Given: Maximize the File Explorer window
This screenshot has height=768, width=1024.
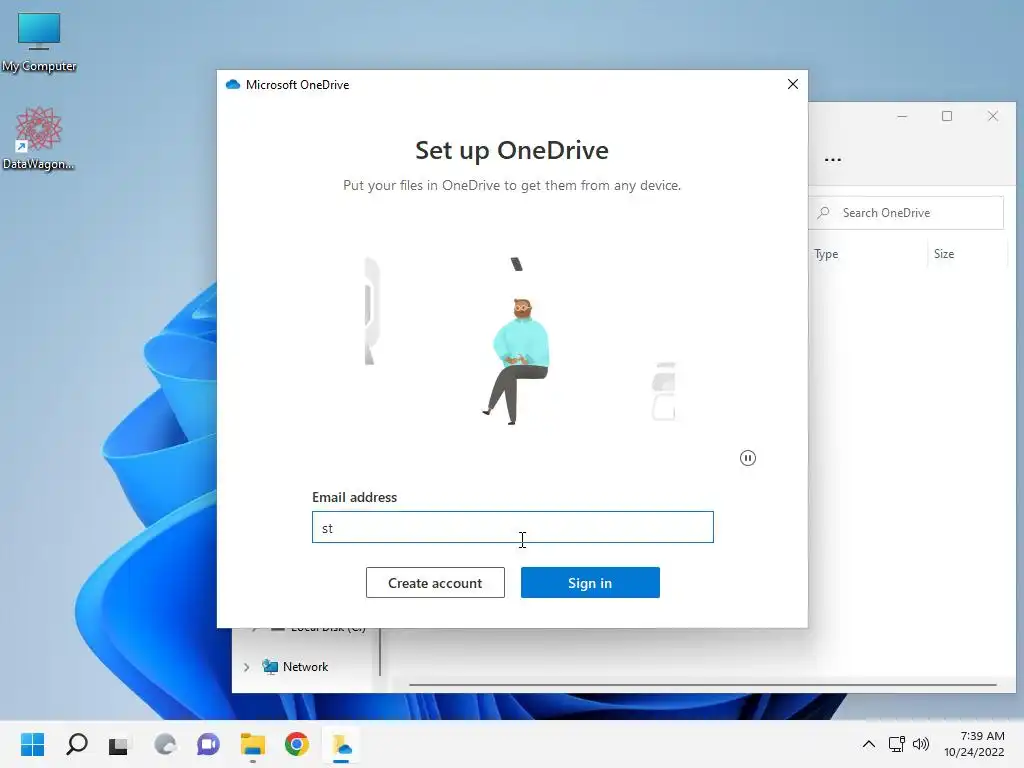Looking at the screenshot, I should [x=947, y=116].
